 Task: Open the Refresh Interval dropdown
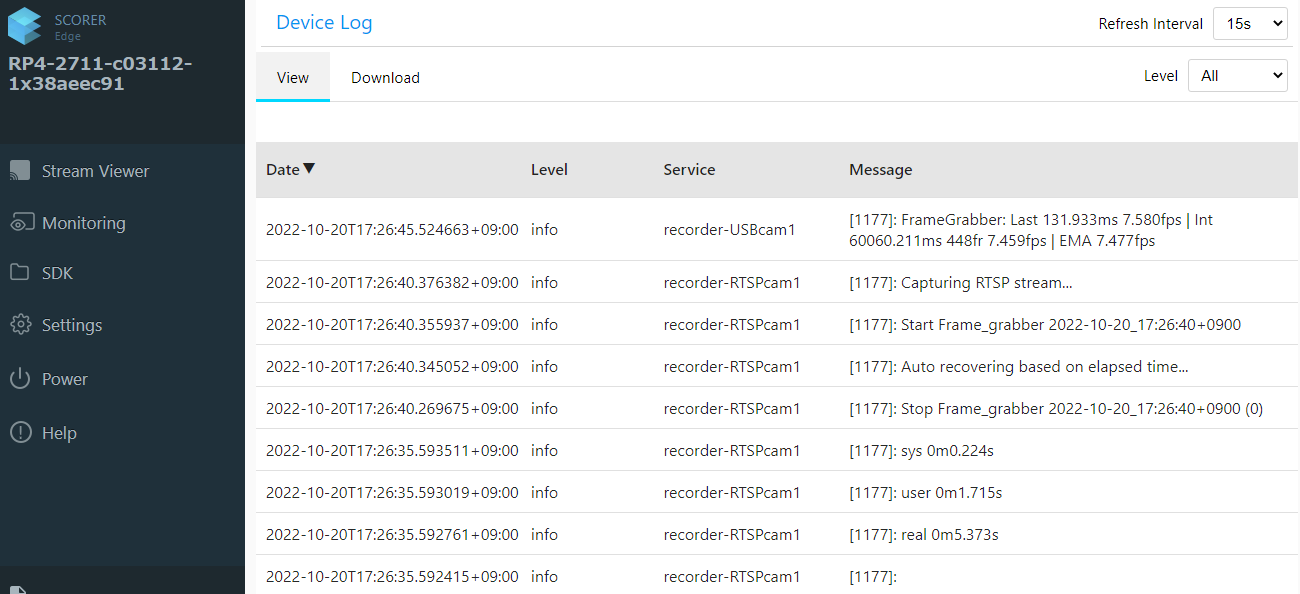1249,24
